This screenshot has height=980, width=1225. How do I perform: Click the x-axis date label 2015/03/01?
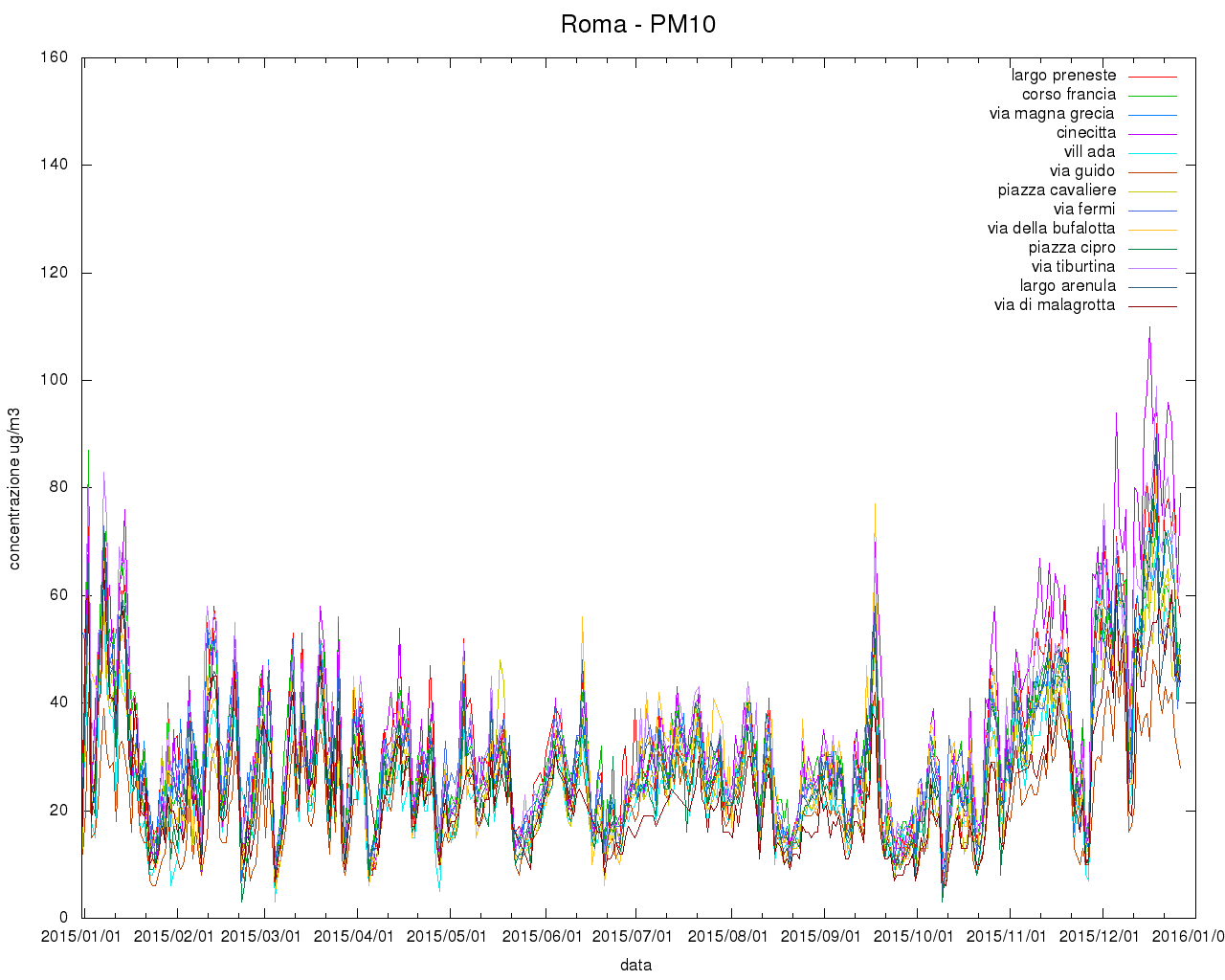point(261,936)
